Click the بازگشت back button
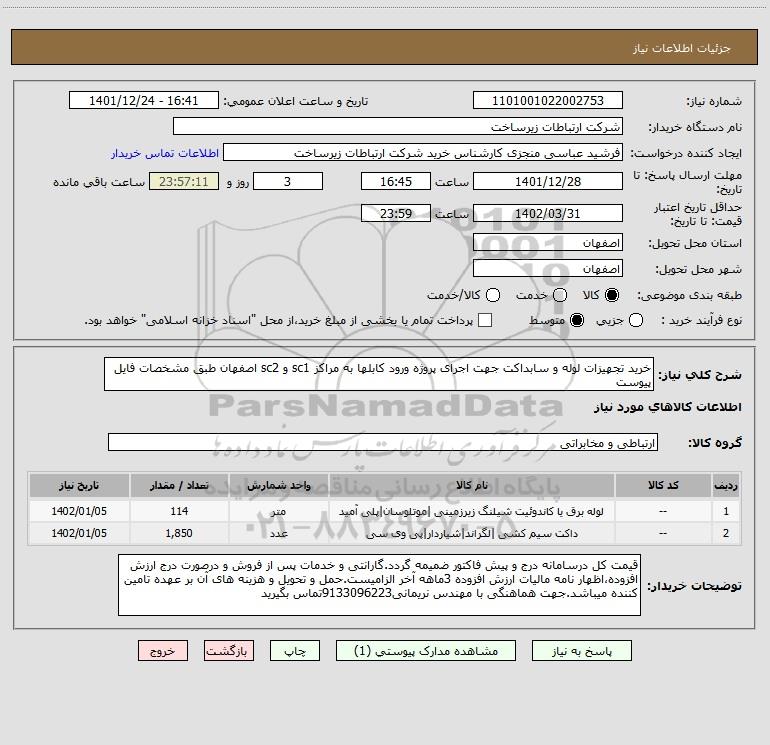770x745 pixels. click(x=229, y=651)
